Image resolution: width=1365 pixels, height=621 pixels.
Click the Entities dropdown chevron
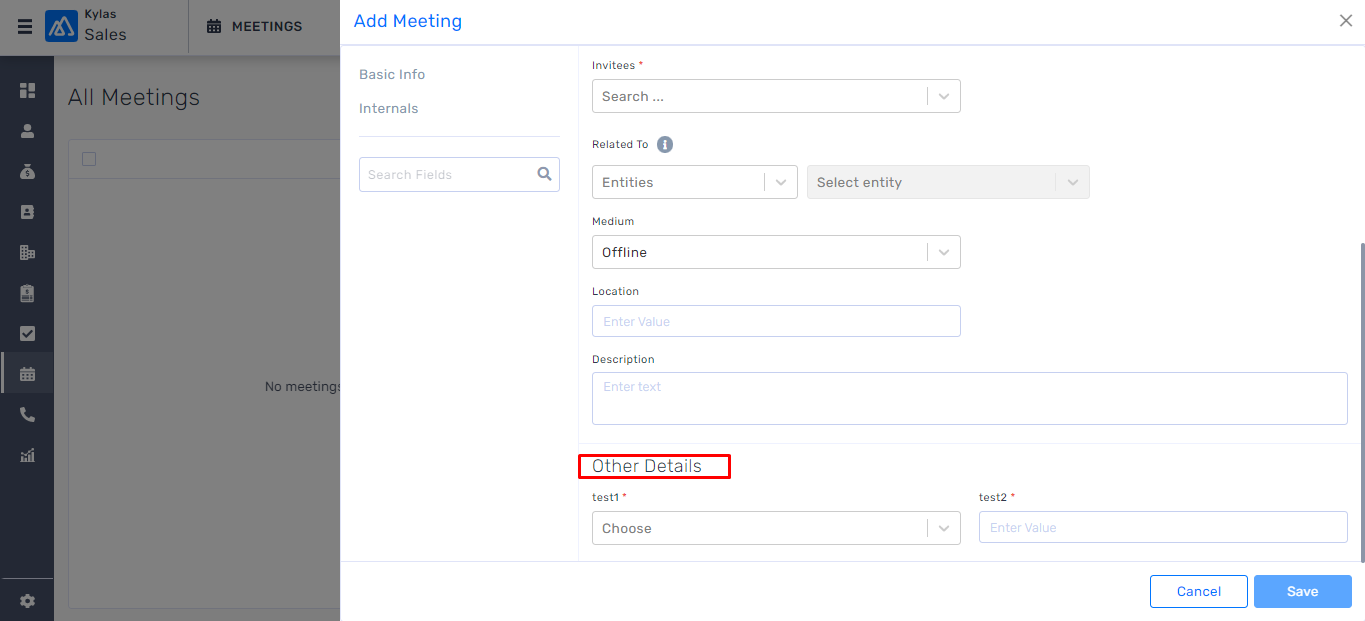[781, 182]
